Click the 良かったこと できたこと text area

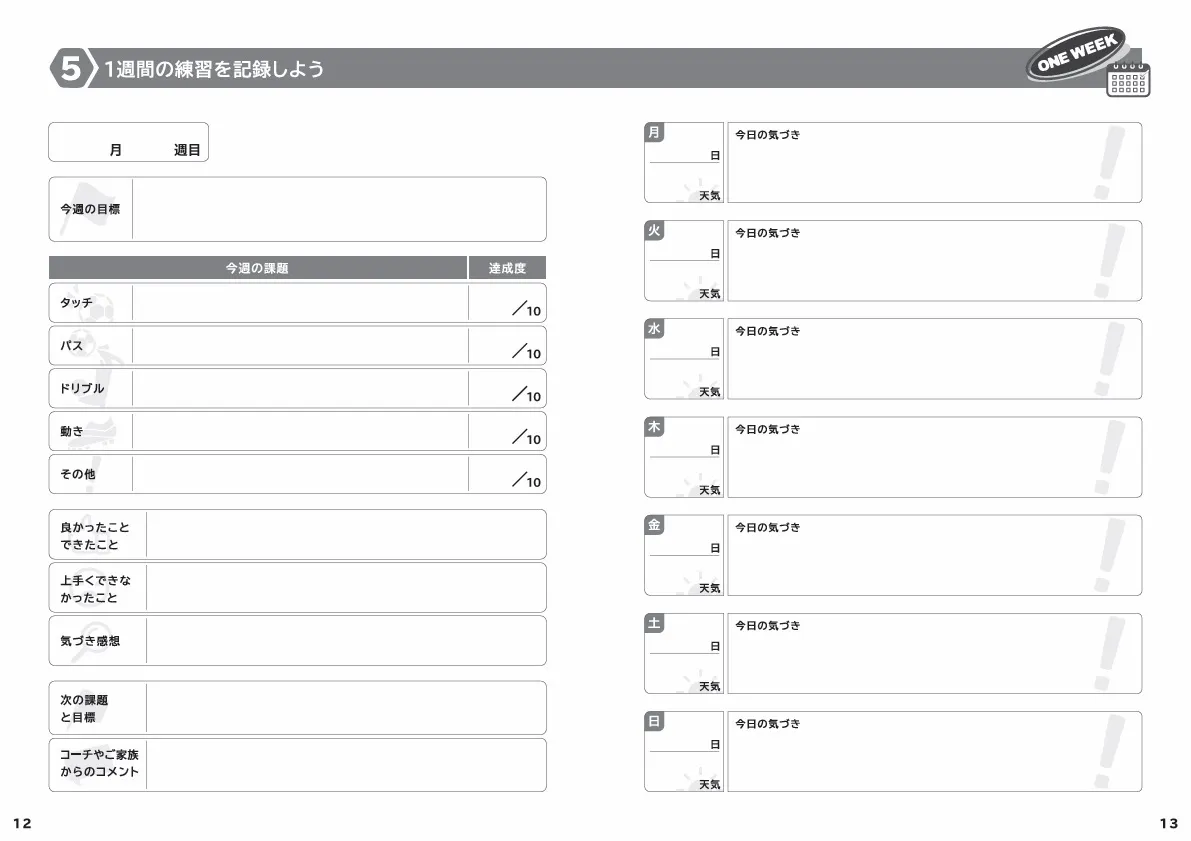(346, 535)
